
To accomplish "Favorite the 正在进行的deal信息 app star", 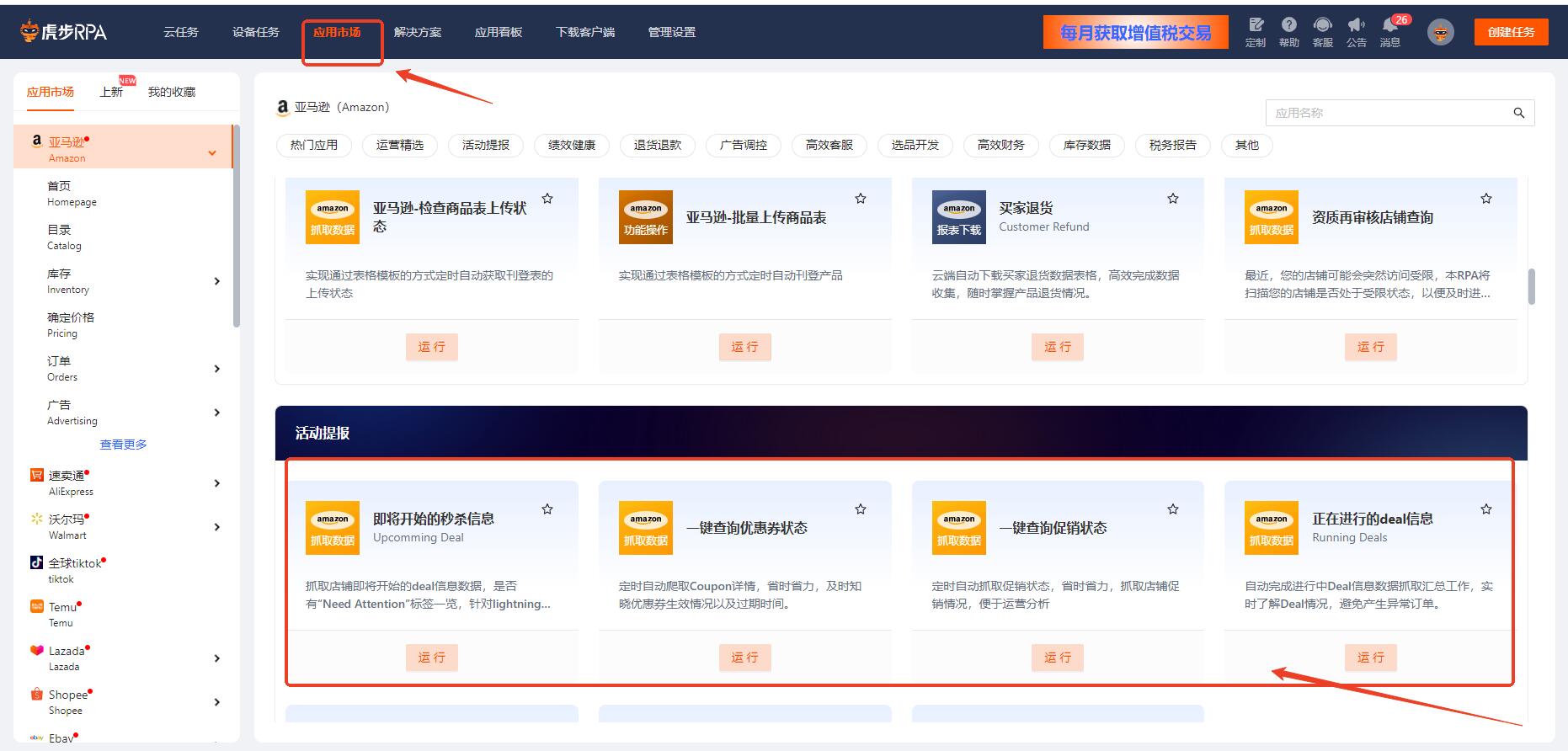I will [1486, 509].
